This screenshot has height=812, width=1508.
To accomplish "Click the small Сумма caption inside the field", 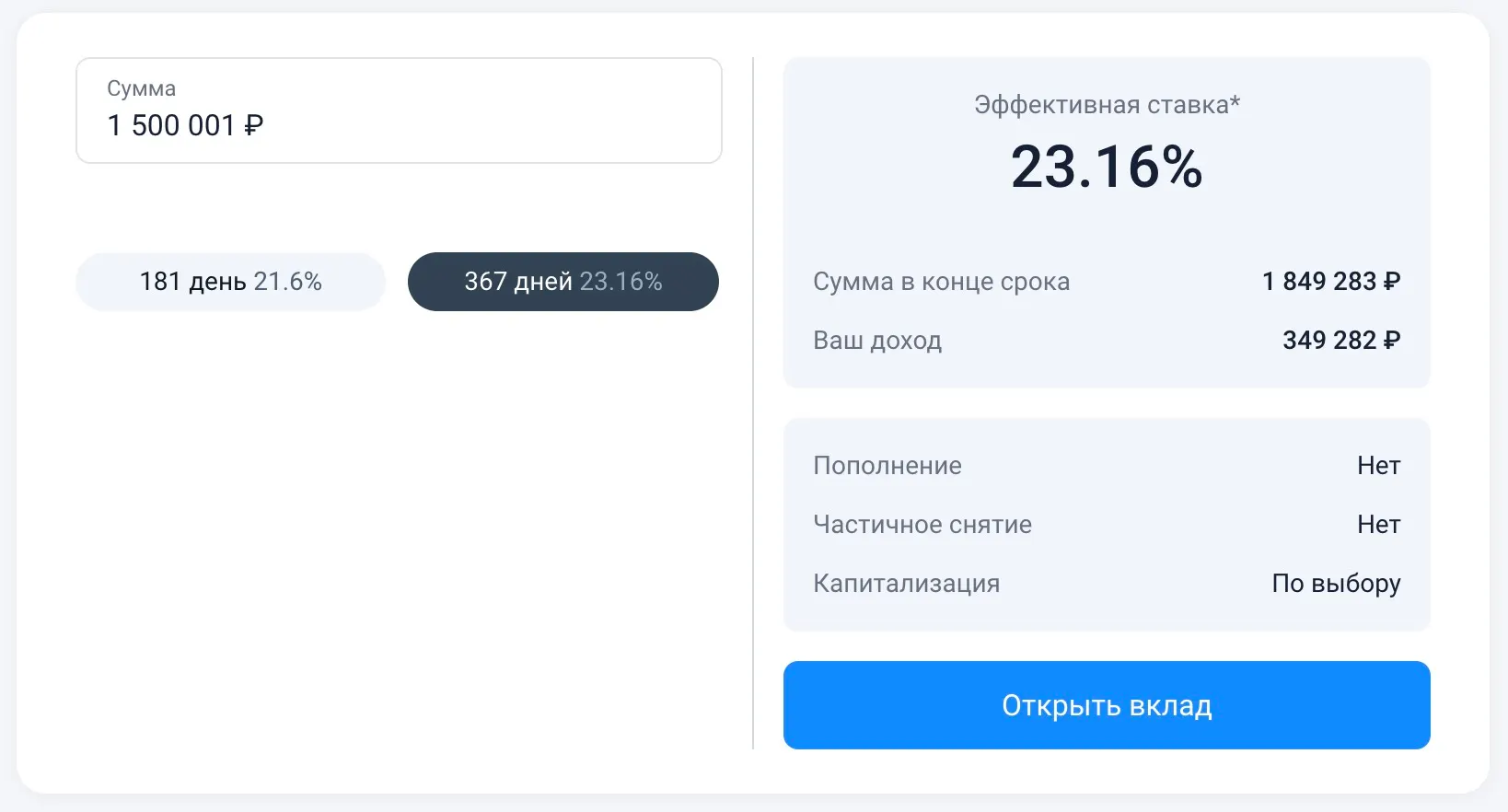I will (141, 88).
